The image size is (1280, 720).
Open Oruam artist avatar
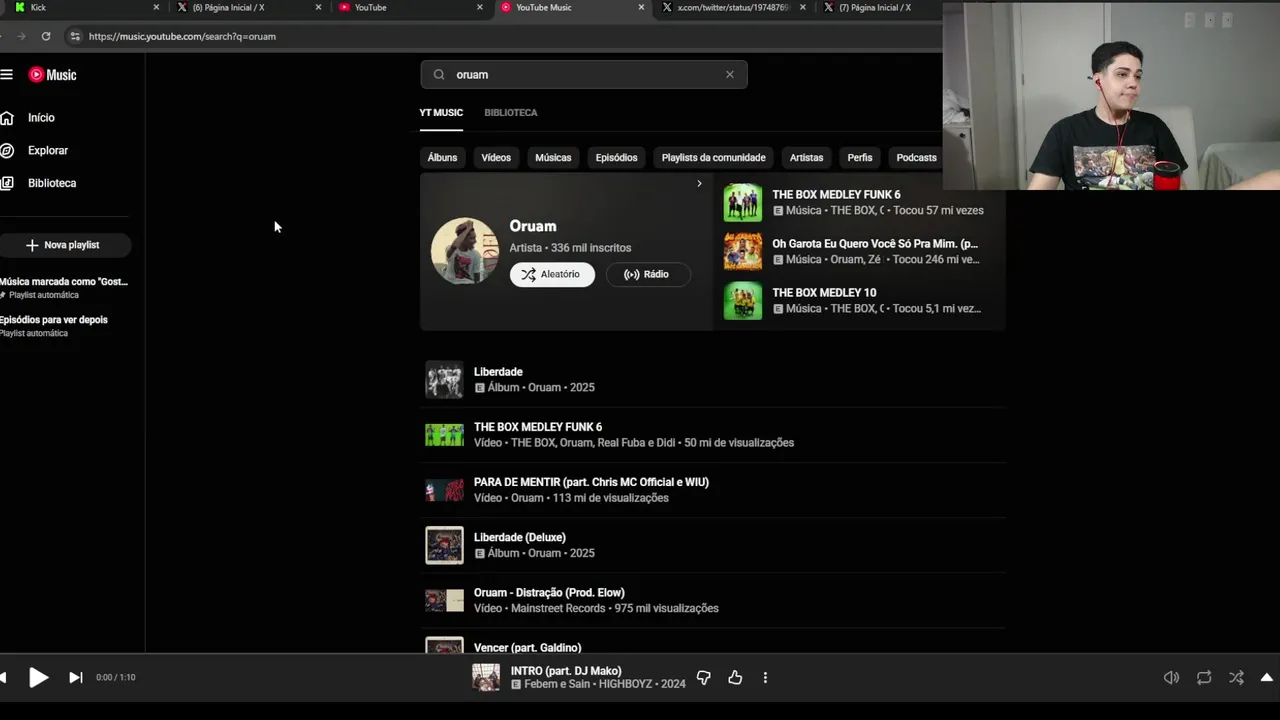tap(465, 251)
